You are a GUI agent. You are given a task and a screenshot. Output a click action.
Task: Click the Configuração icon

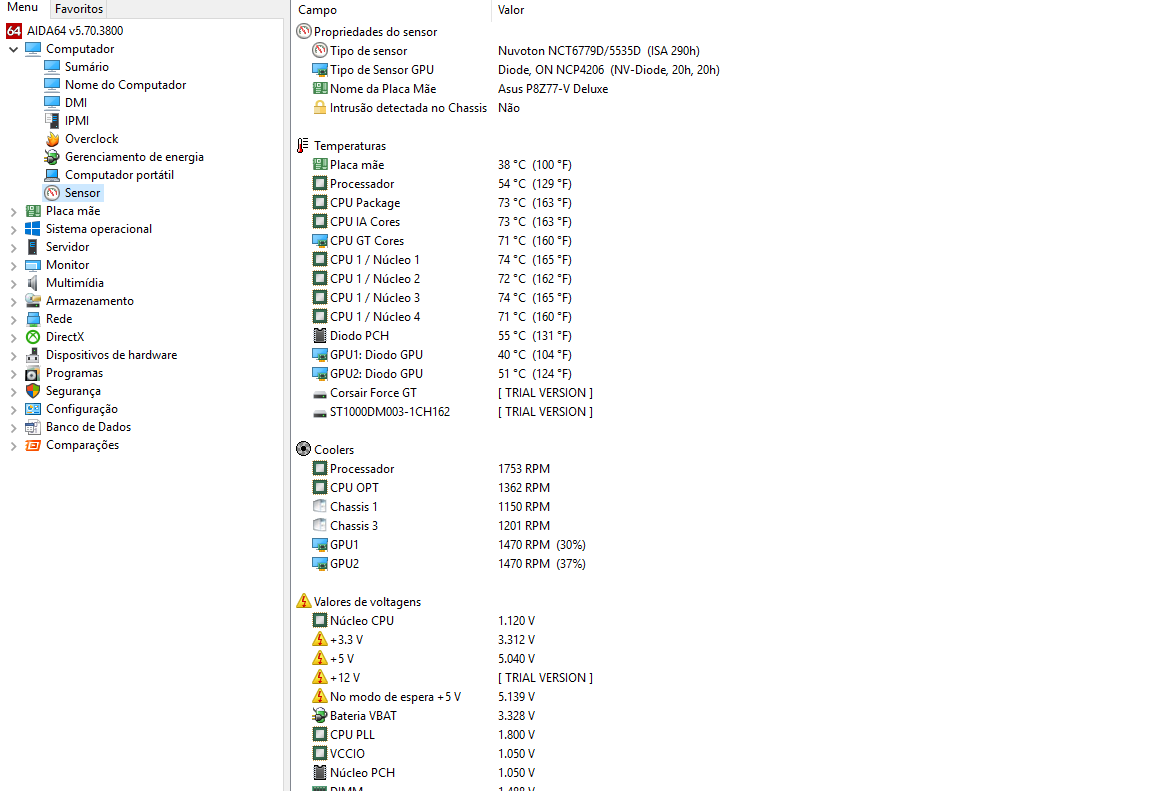point(32,409)
